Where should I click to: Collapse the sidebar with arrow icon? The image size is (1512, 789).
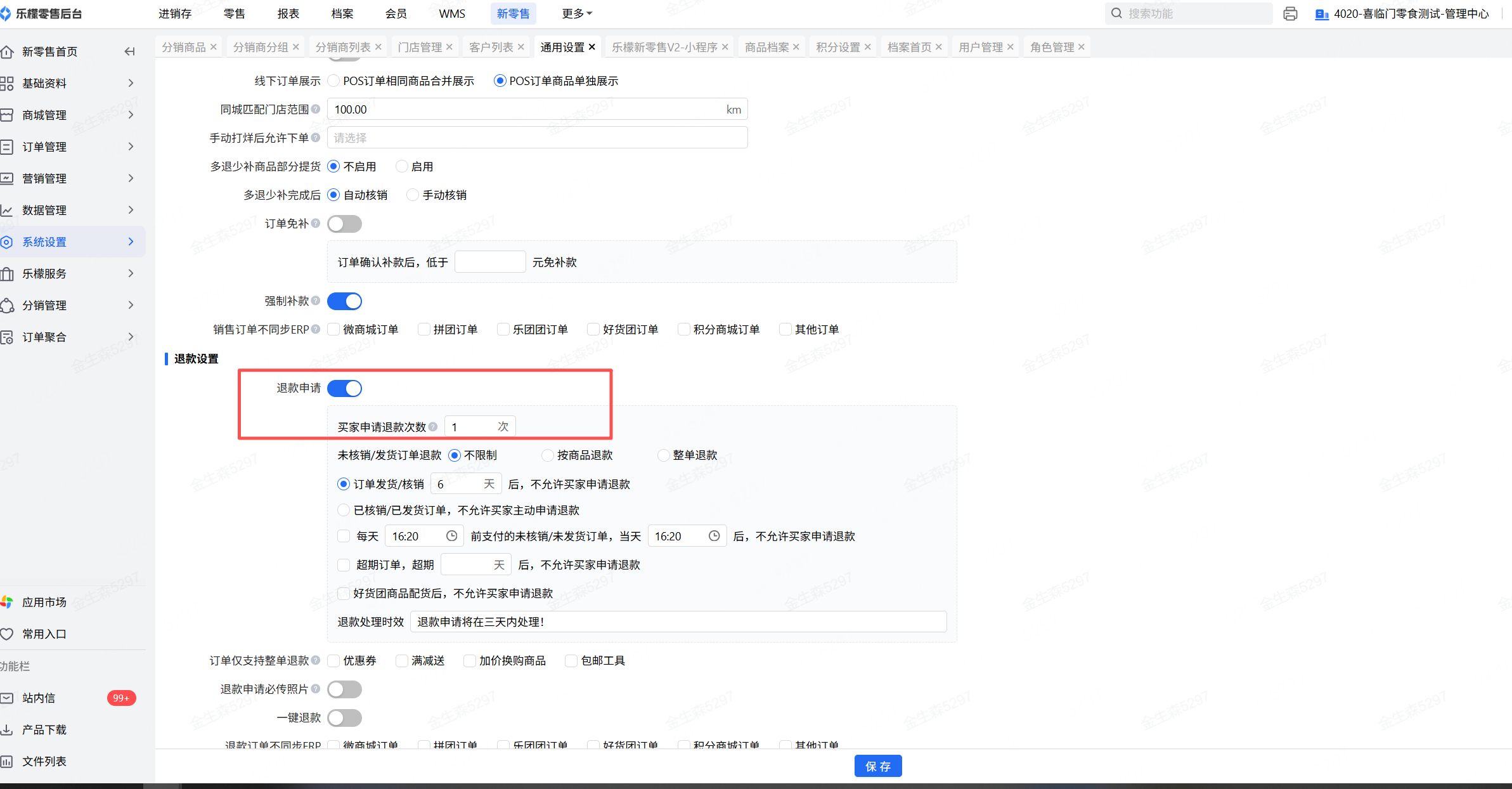coord(130,51)
